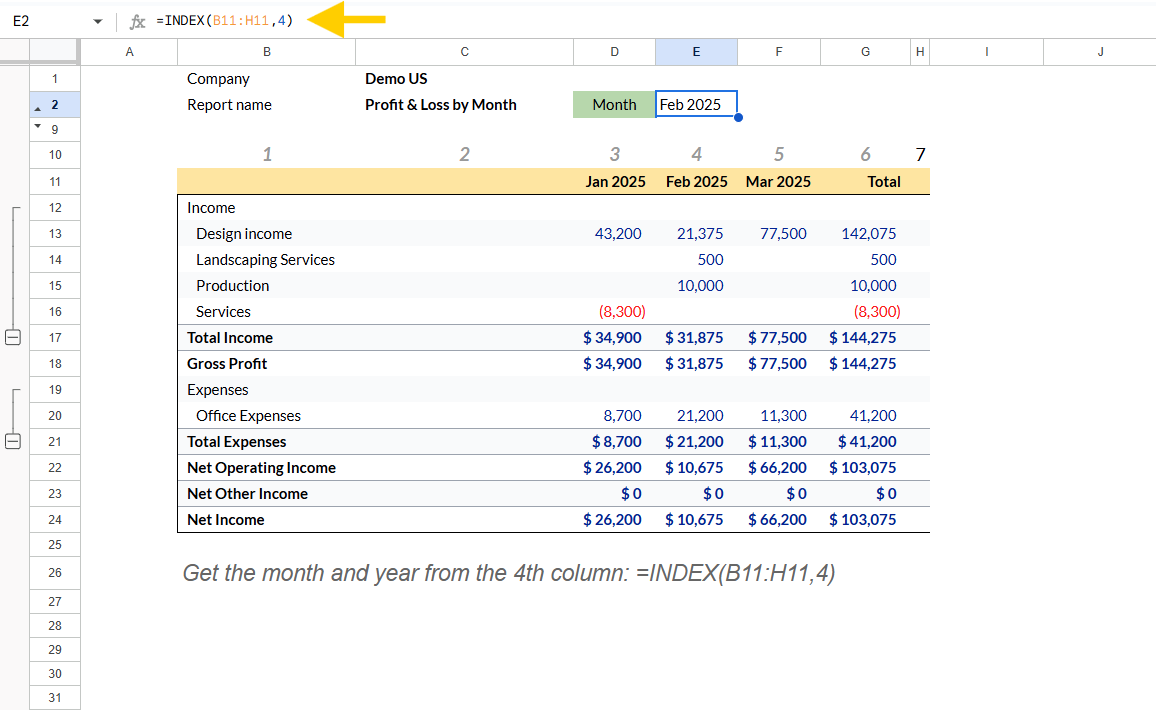1156x710 pixels.
Task: Collapse the Income row group at row 17
Action: [x=13, y=338]
